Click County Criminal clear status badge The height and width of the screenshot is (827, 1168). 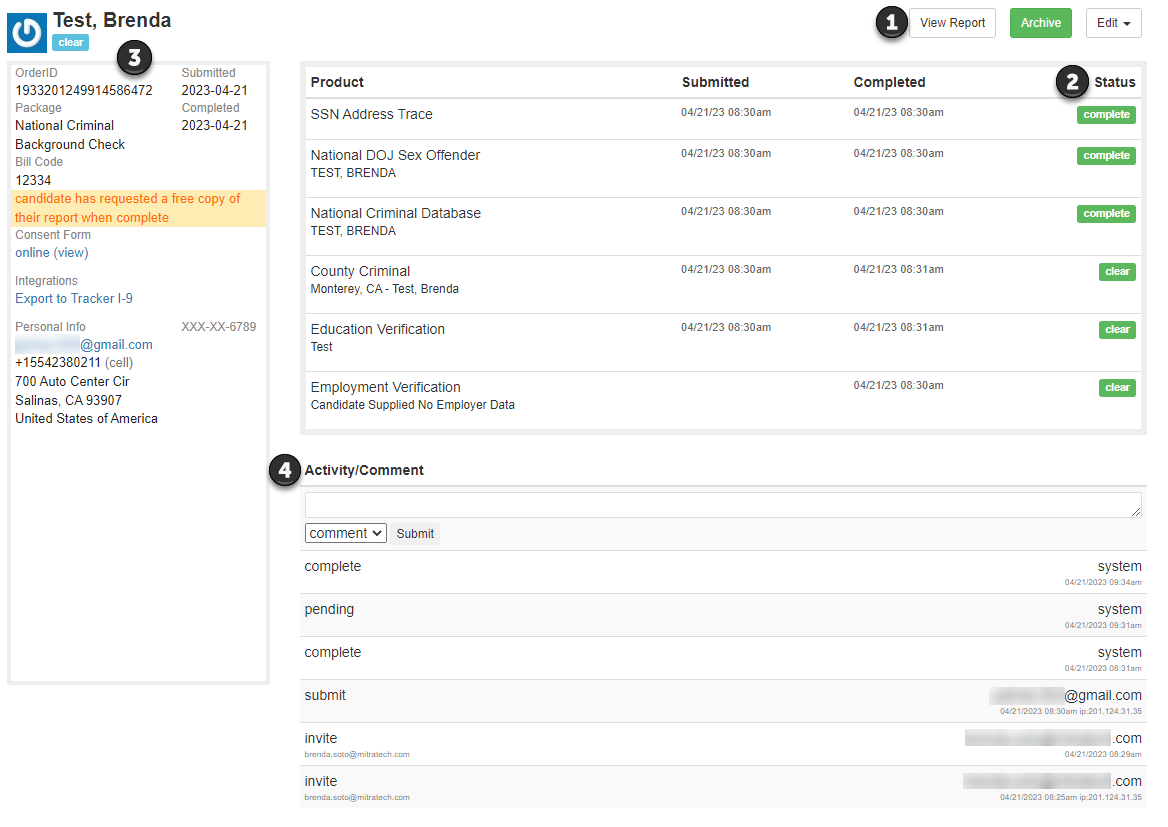(1117, 272)
